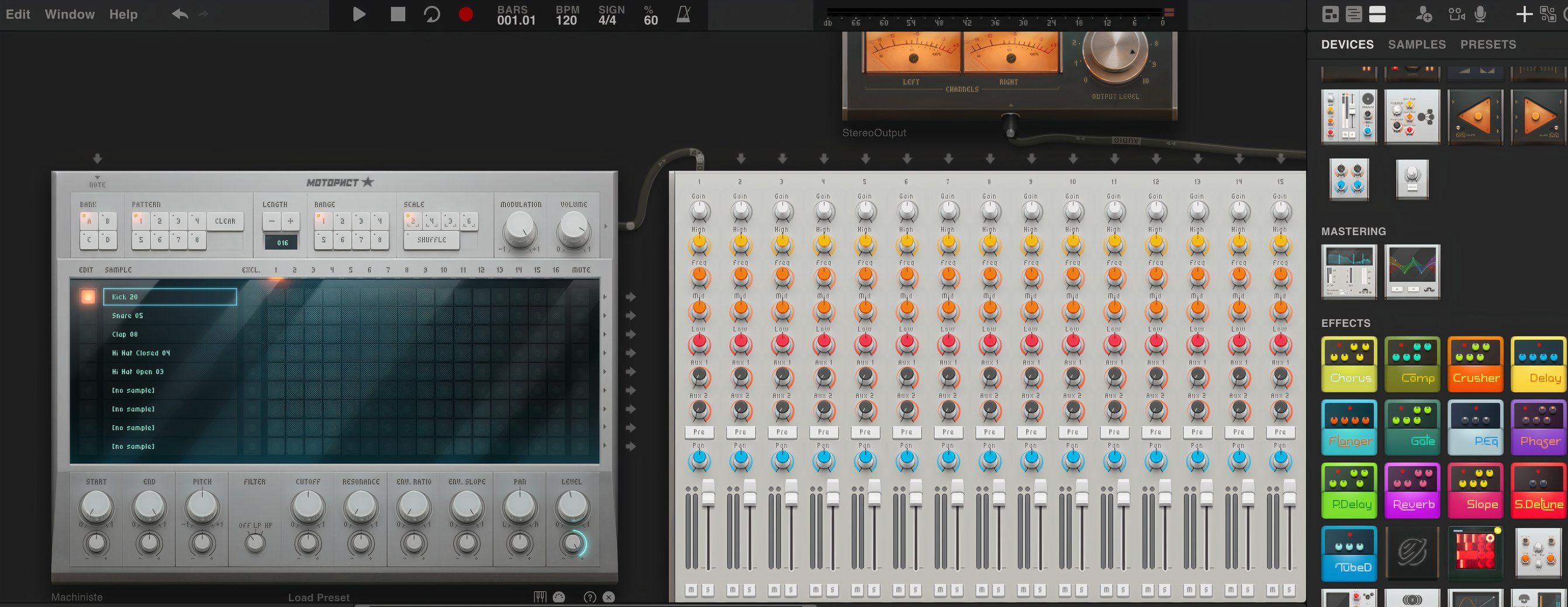The width and height of the screenshot is (1568, 607).
Task: Mute mixer channel 1 with its M button
Action: click(692, 589)
